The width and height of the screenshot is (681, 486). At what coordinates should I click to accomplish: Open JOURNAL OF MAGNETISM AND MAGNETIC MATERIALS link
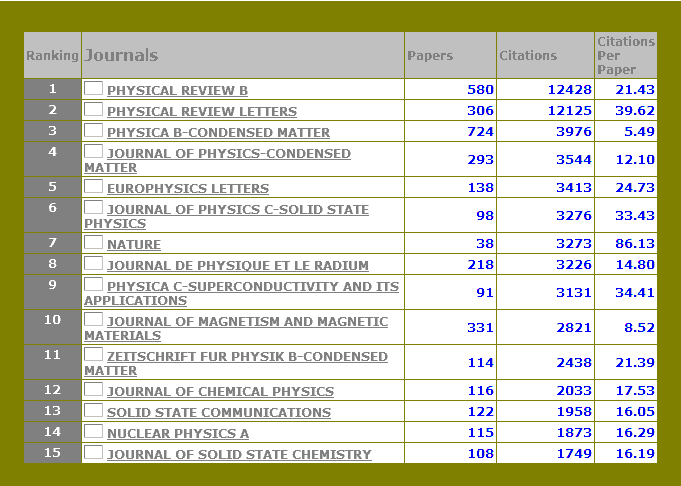[x=236, y=328]
